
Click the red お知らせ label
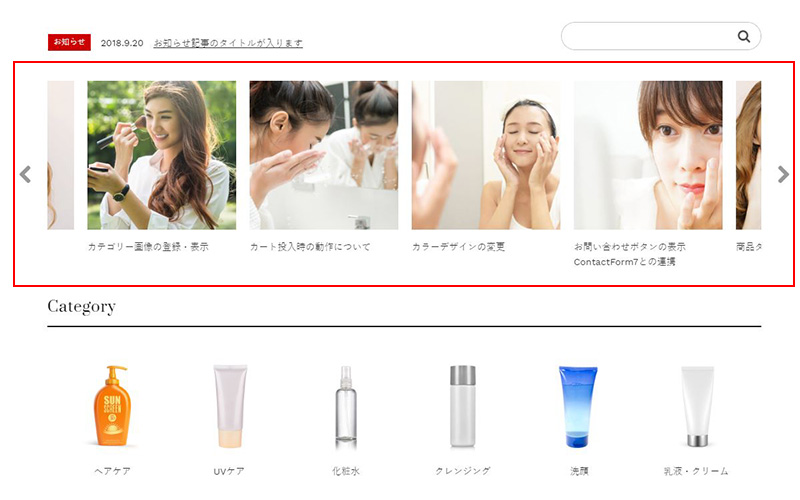point(69,42)
